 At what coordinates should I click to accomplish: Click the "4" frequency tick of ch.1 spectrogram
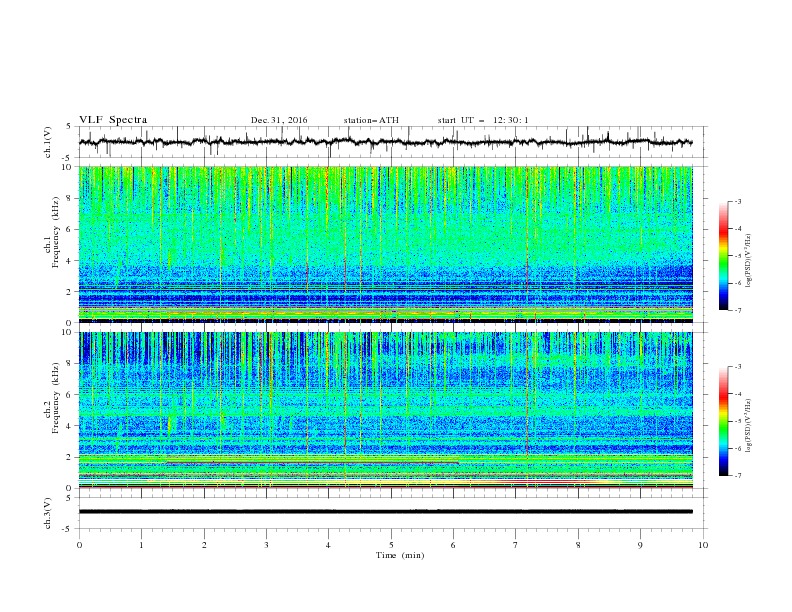coord(71,261)
